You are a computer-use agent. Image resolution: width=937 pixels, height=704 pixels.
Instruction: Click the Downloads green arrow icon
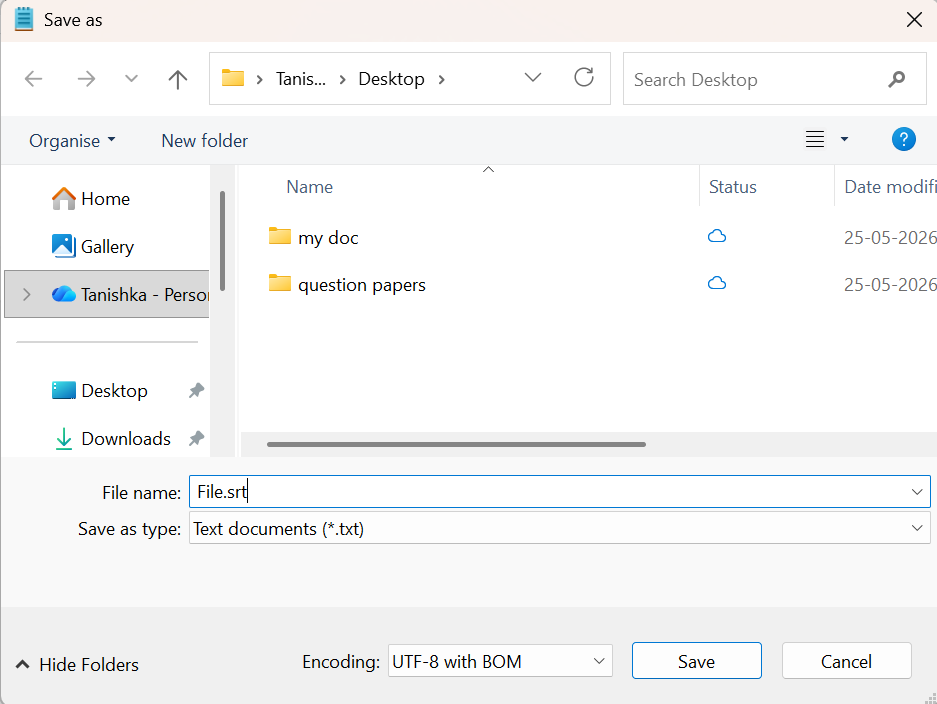(x=63, y=439)
